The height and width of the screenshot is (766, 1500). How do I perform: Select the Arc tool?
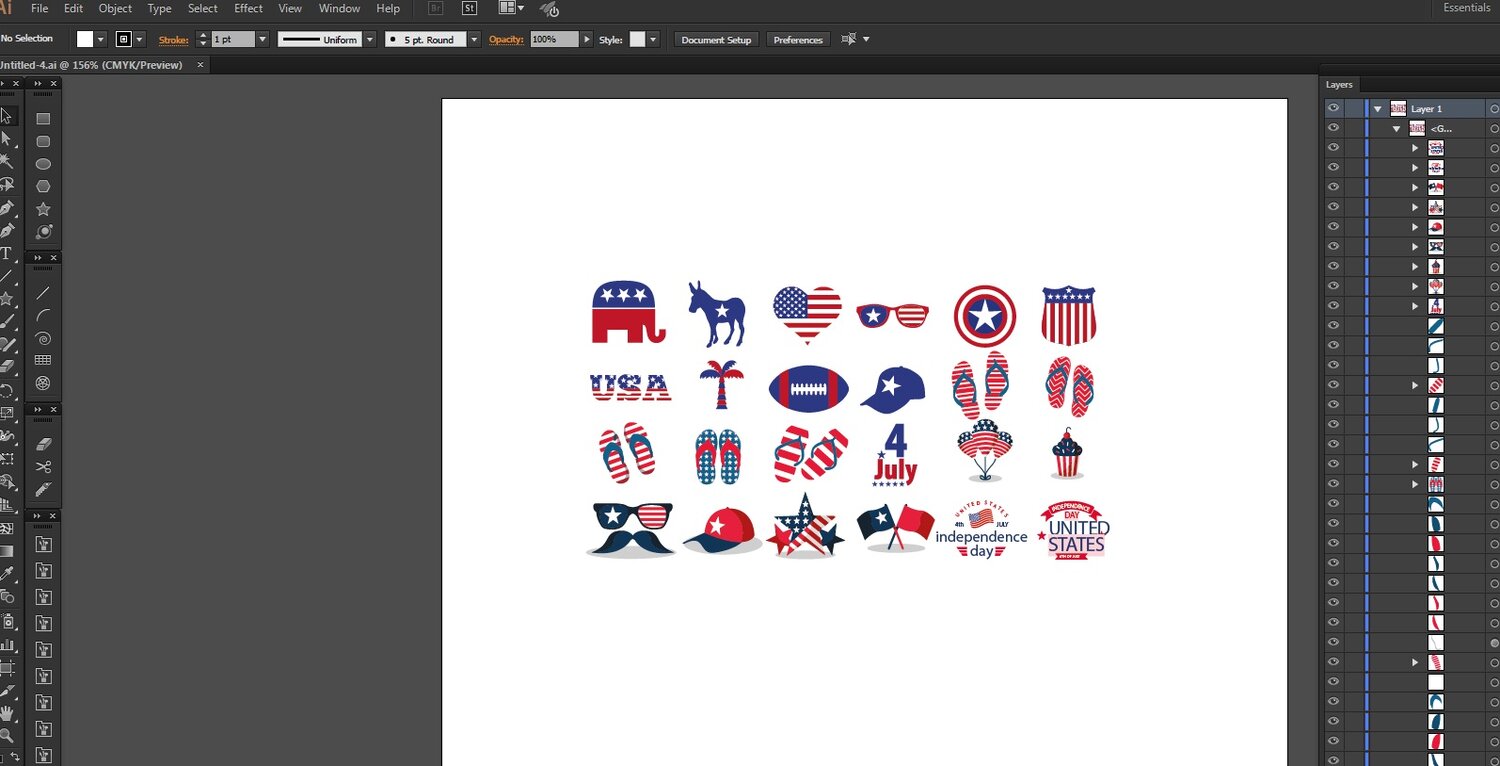click(x=43, y=315)
